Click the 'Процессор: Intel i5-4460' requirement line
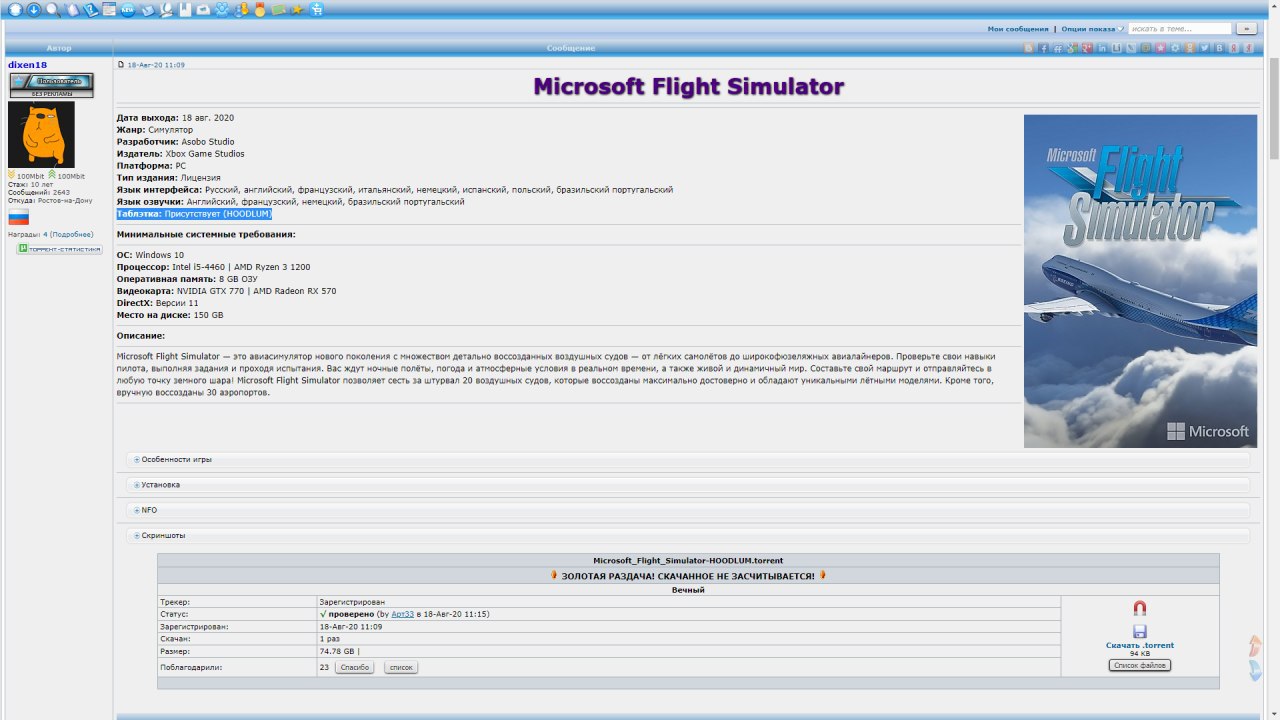The width and height of the screenshot is (1280, 720). (213, 267)
